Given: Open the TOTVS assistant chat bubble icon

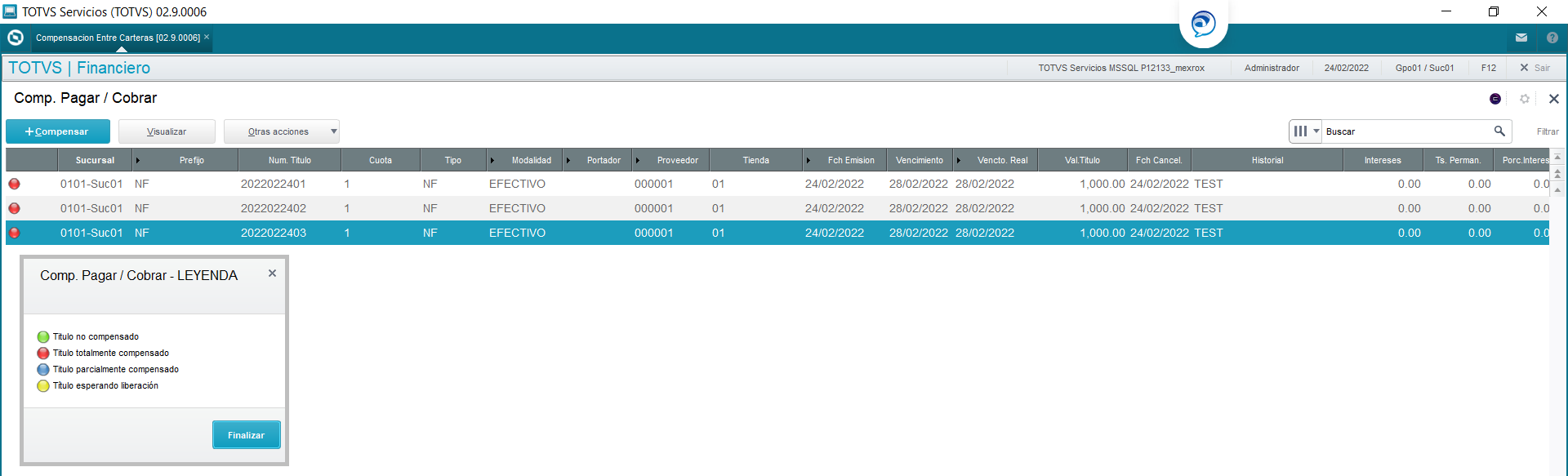Looking at the screenshot, I should click(x=1203, y=23).
